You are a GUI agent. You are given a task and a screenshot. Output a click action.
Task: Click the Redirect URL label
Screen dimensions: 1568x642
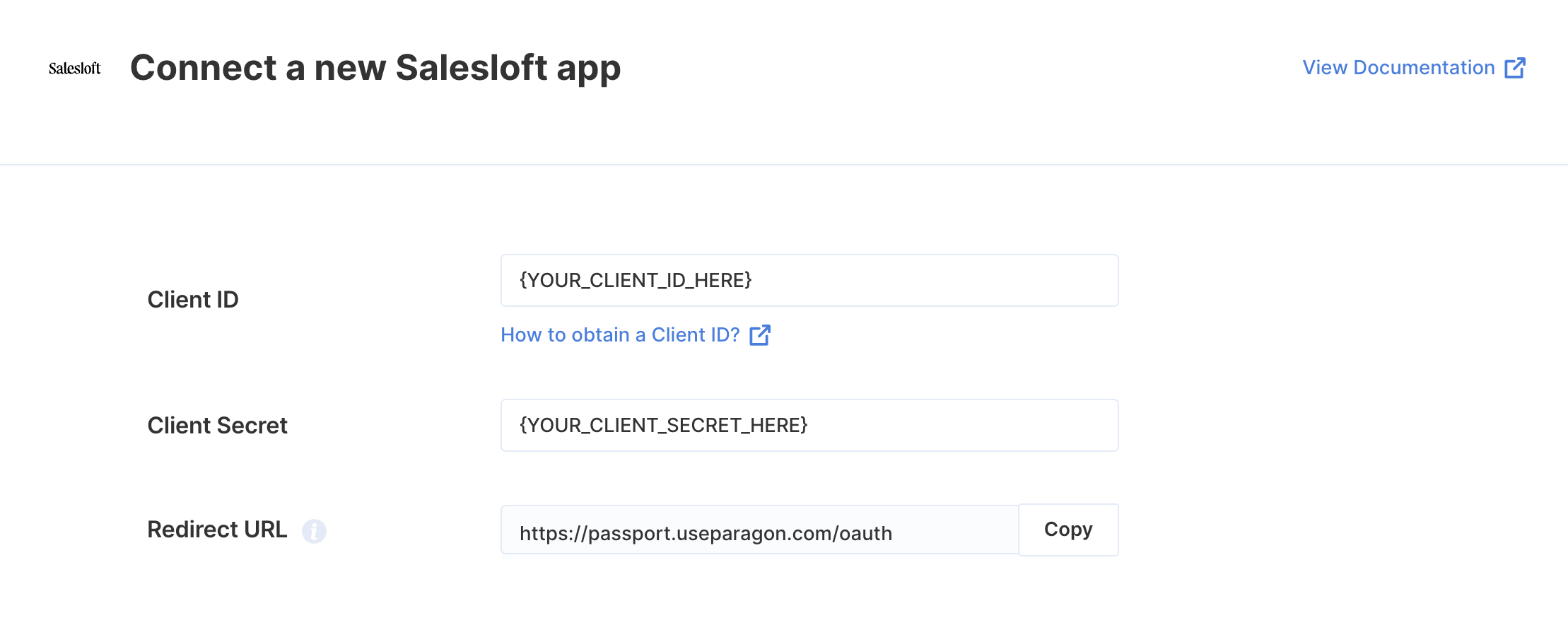(217, 530)
